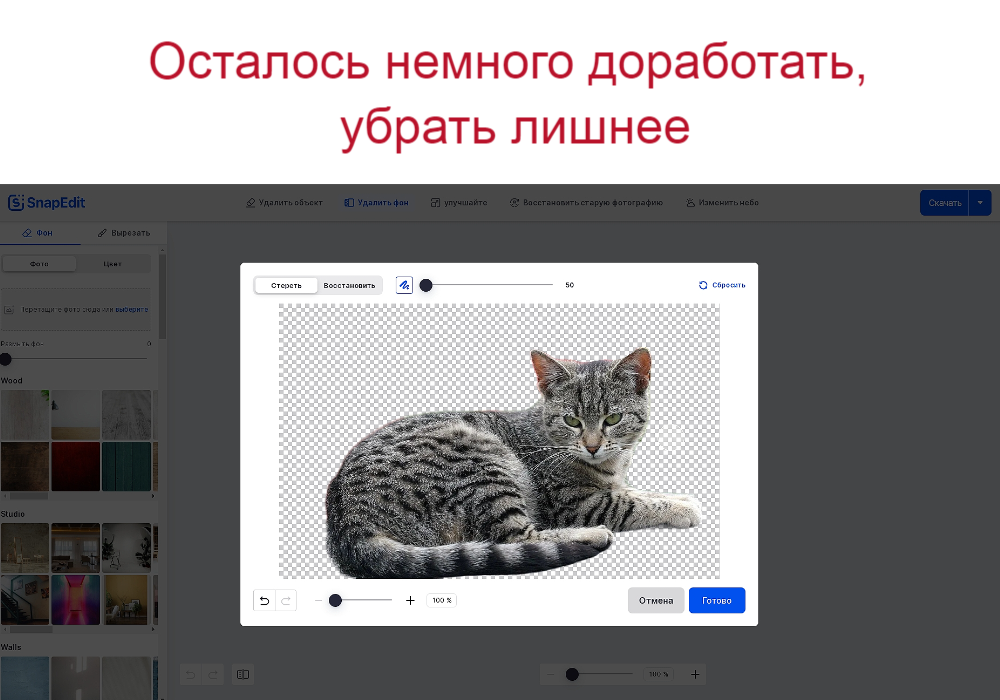Confirm editing with the Готово button
The height and width of the screenshot is (700, 1000).
point(716,600)
